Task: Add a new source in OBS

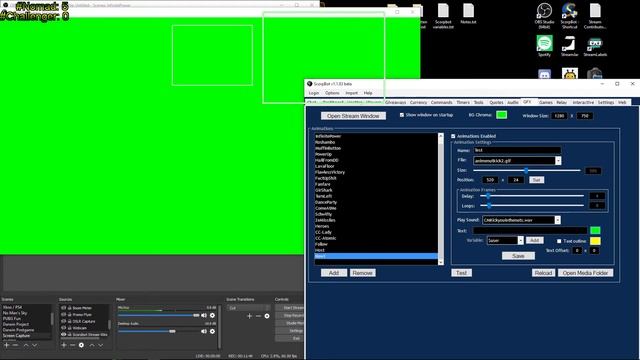Action: pyautogui.click(x=64, y=345)
